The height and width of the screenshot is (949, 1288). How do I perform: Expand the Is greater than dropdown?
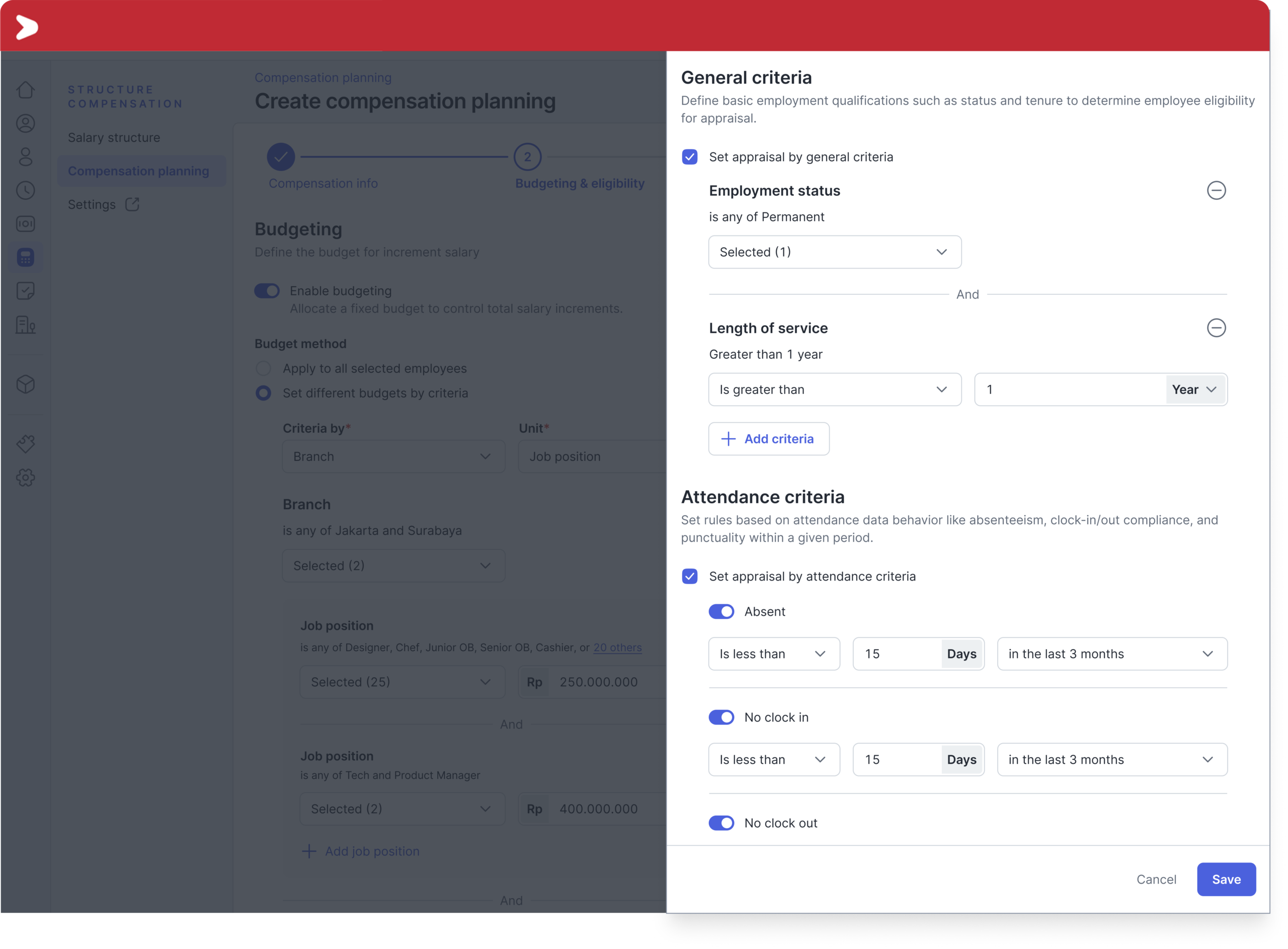[834, 389]
